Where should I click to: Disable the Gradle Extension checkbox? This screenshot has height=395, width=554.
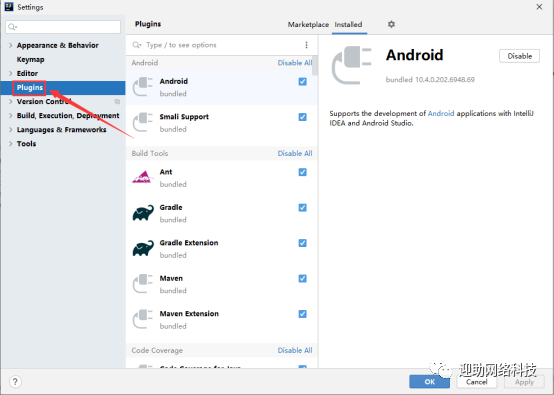(x=302, y=243)
